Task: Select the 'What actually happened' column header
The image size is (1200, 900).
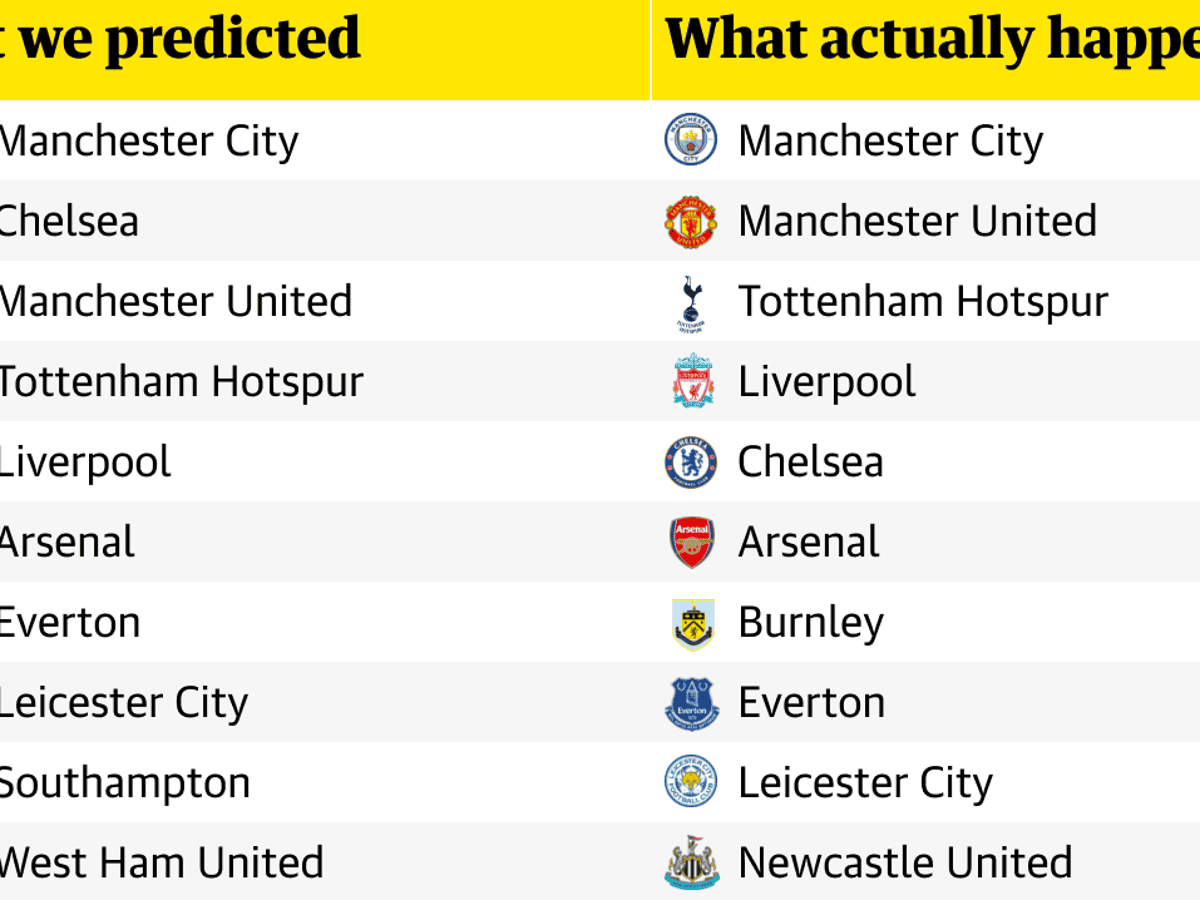Action: [x=930, y=40]
